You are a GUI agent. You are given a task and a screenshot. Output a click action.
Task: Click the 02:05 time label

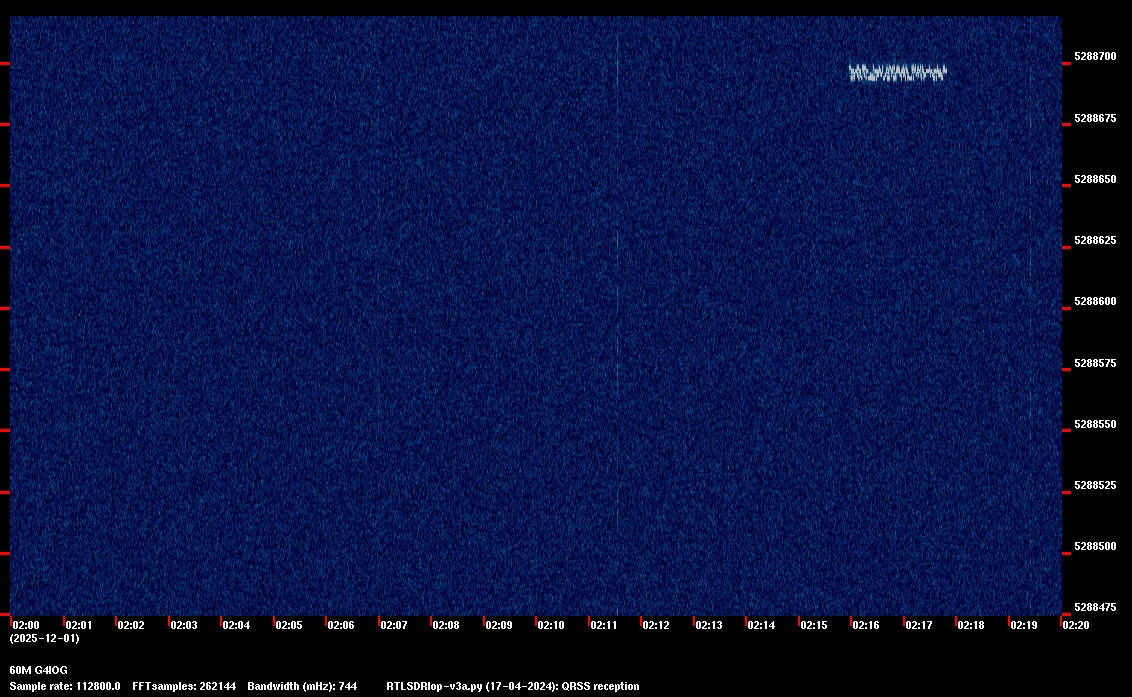[x=289, y=625]
